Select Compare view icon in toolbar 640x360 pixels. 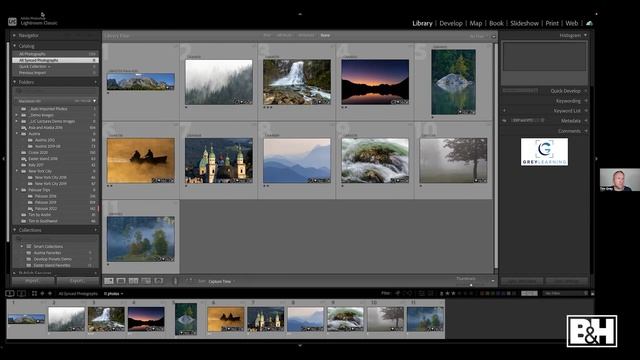(133, 281)
